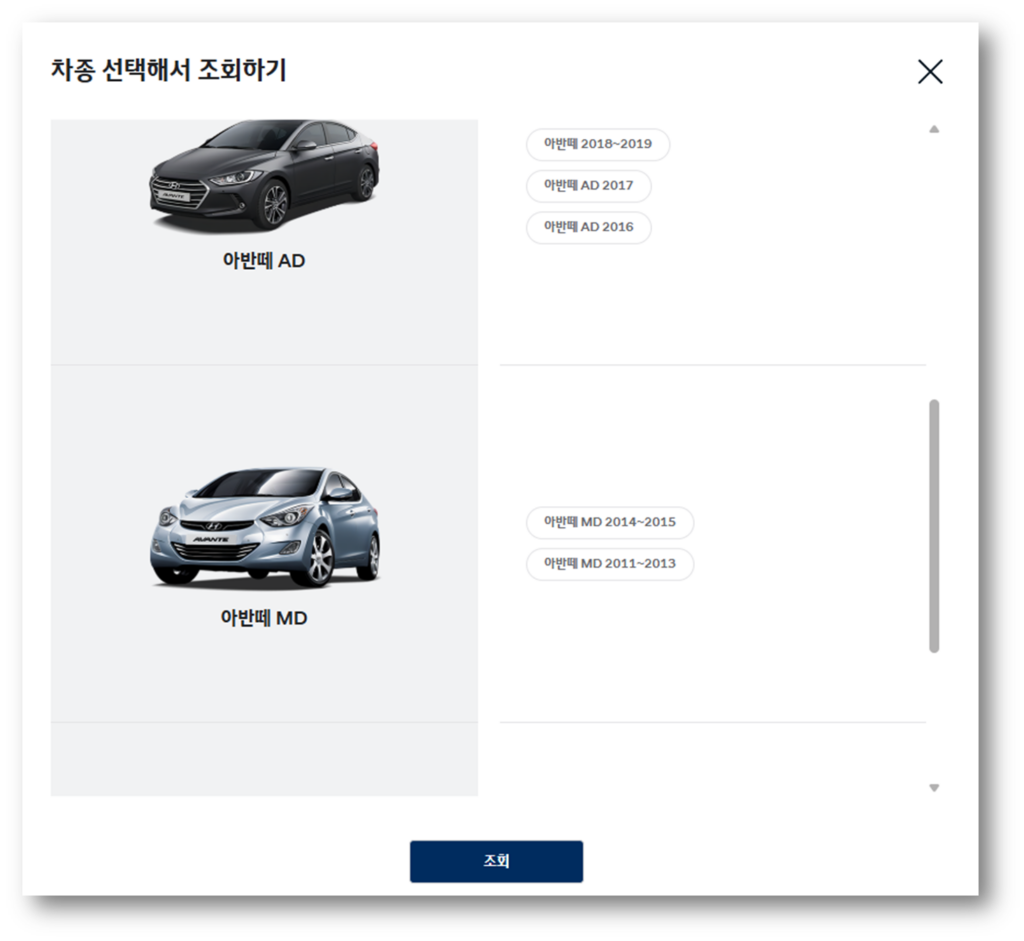Select the 아반떼 MD 2011~2013 model year option
The height and width of the screenshot is (941, 1024).
click(x=610, y=564)
